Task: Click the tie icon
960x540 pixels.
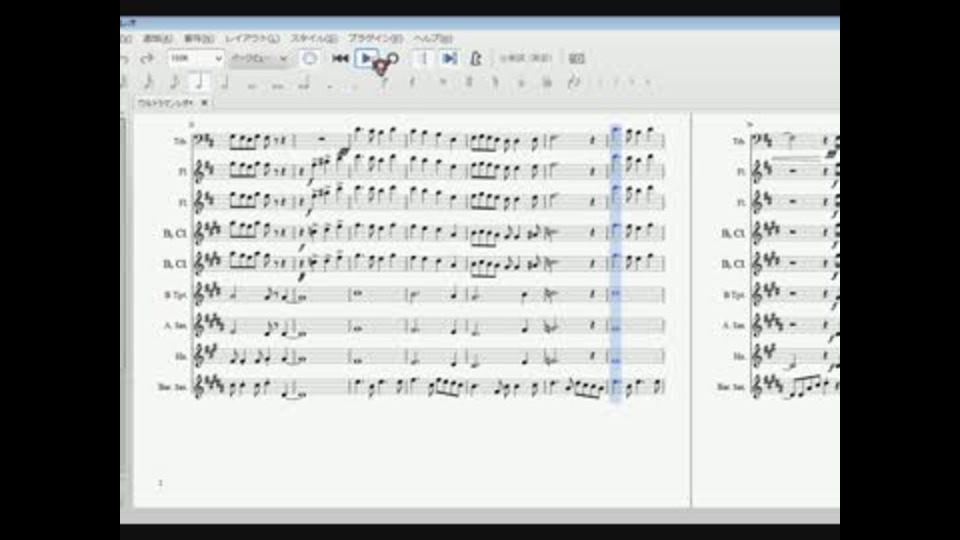Action: pos(384,82)
